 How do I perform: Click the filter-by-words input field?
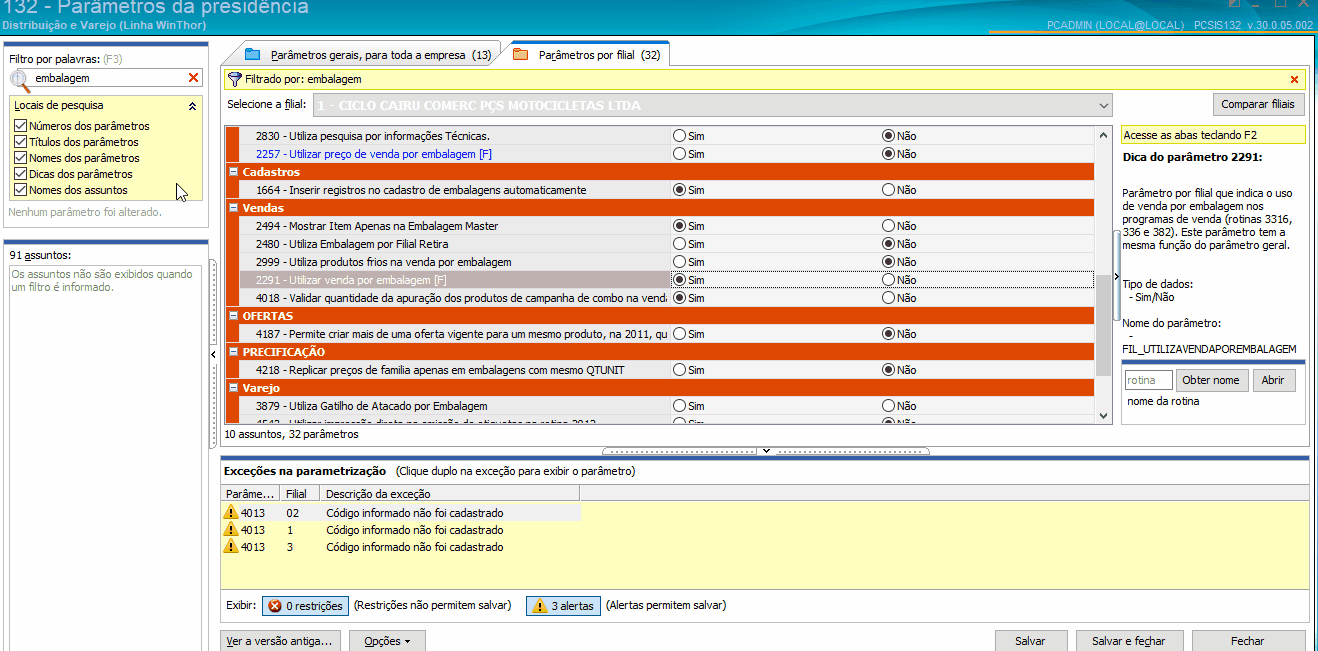107,78
